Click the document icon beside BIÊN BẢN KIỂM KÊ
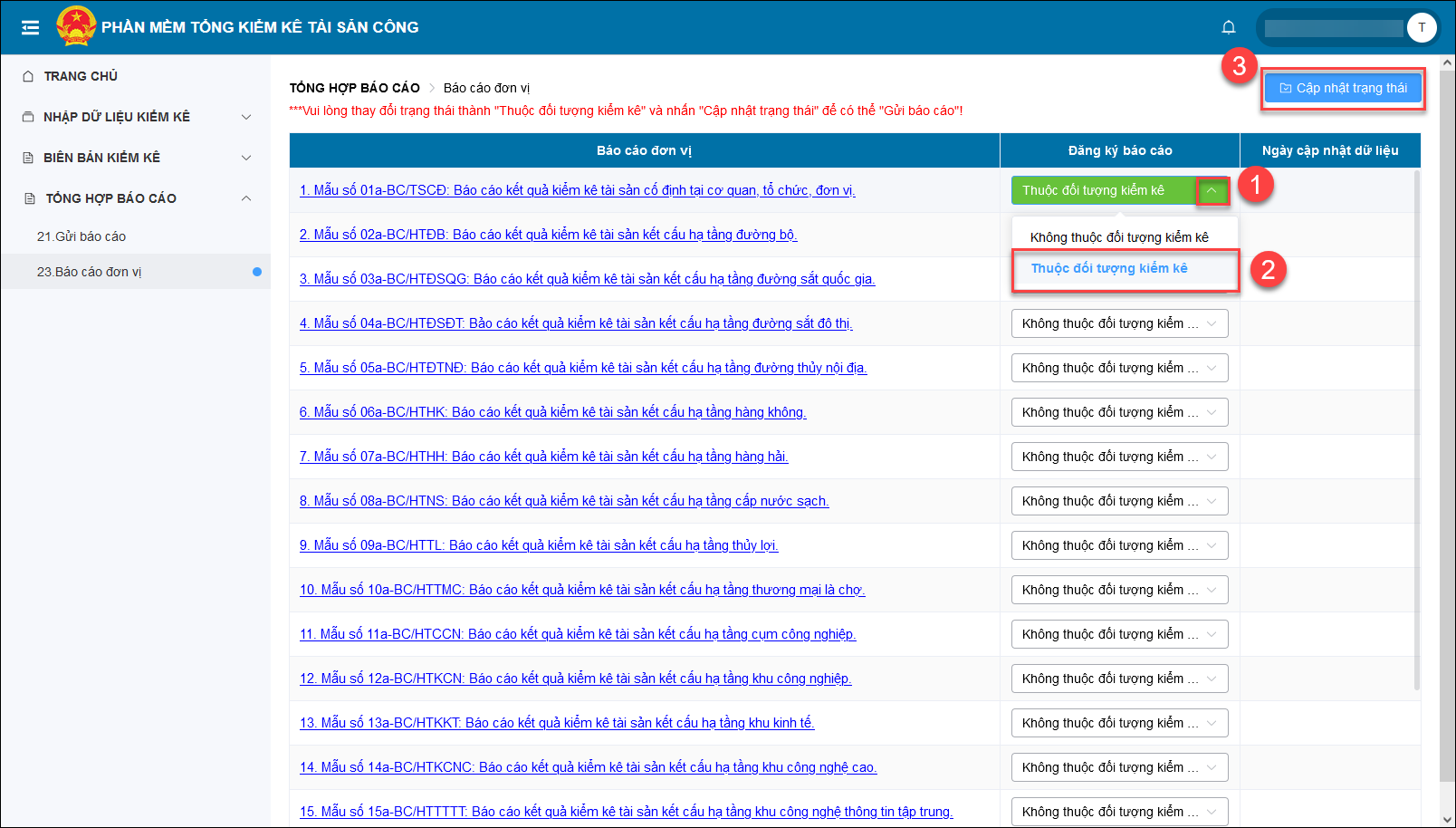The image size is (1456, 828). pos(28,158)
